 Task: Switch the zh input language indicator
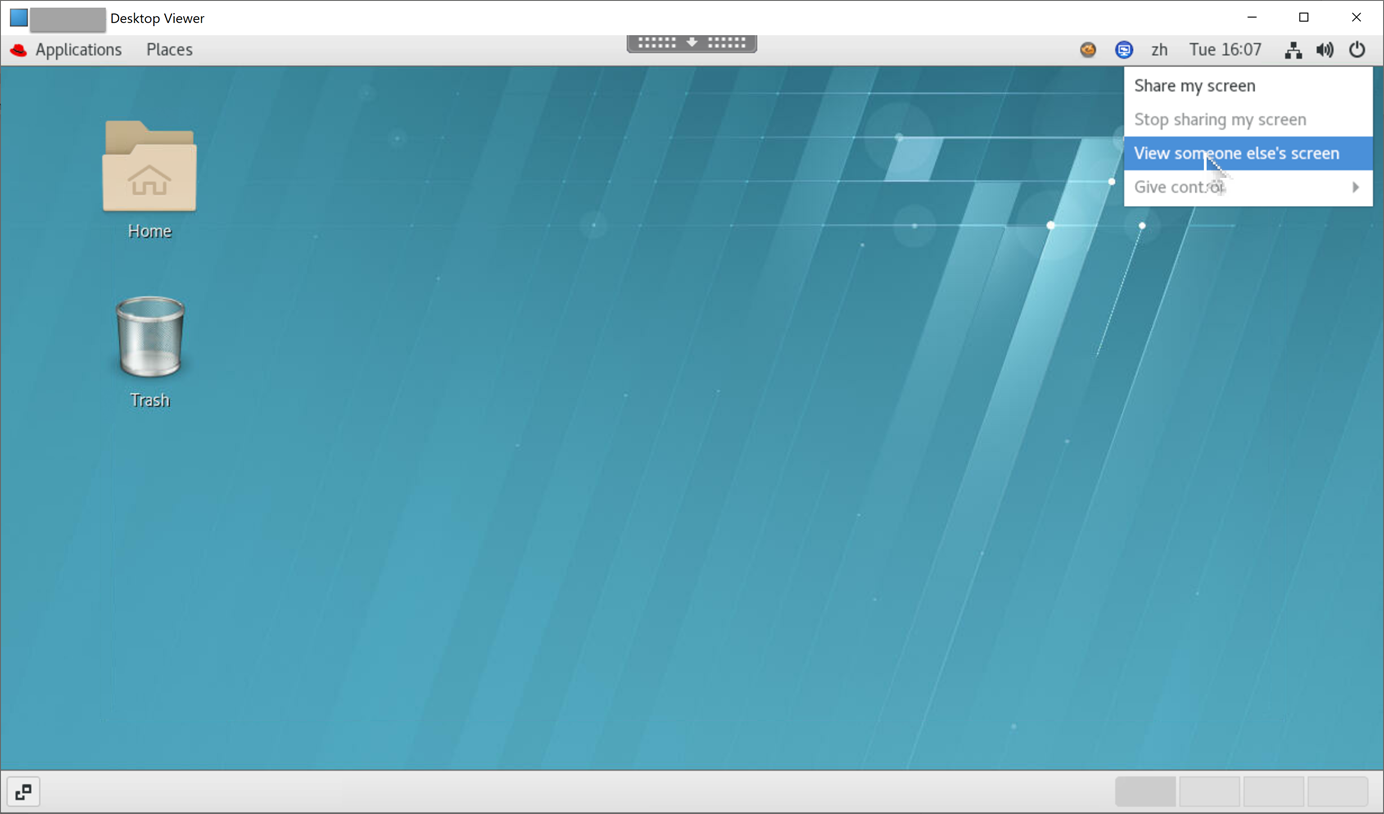tap(1159, 50)
